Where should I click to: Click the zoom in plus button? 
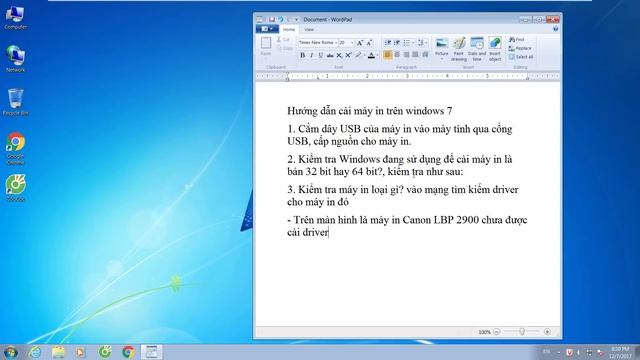click(547, 332)
